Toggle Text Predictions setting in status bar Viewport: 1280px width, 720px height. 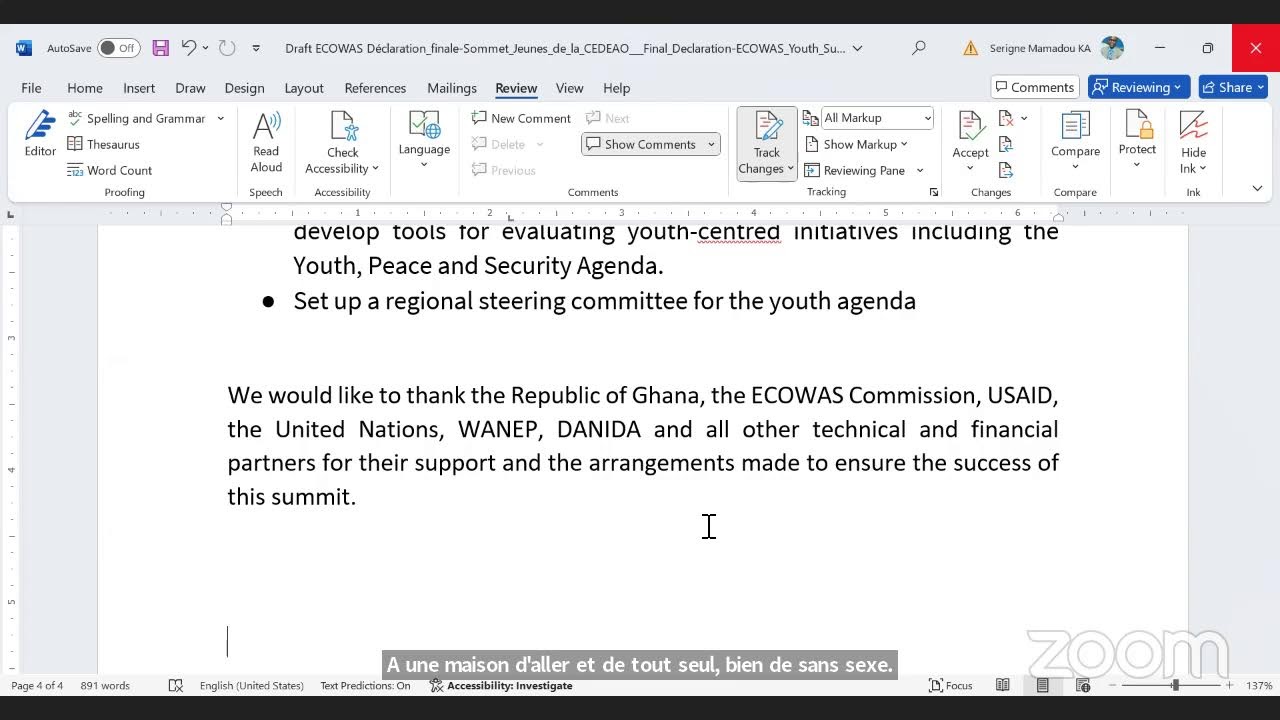[365, 685]
